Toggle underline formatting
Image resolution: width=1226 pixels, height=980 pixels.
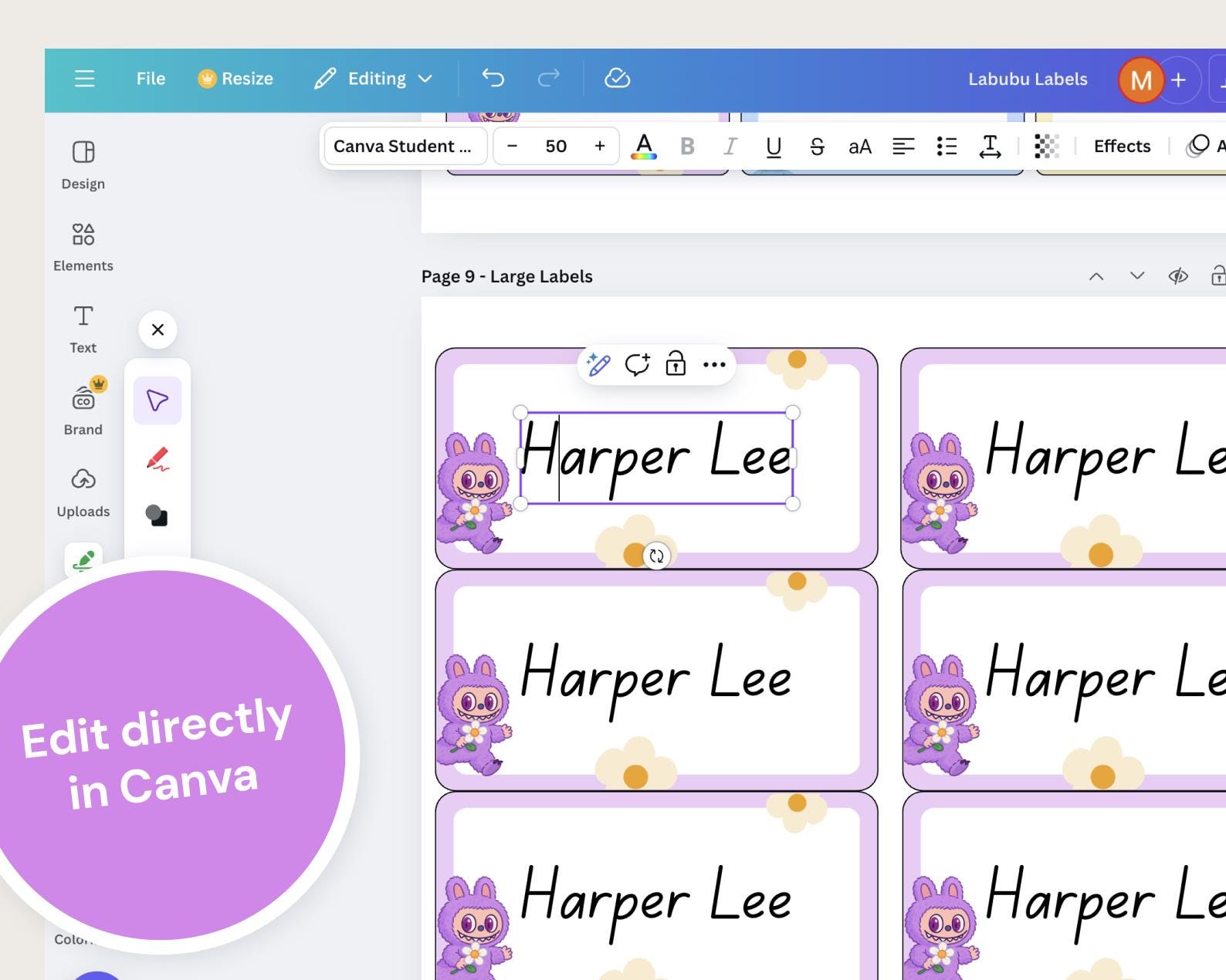(x=774, y=146)
